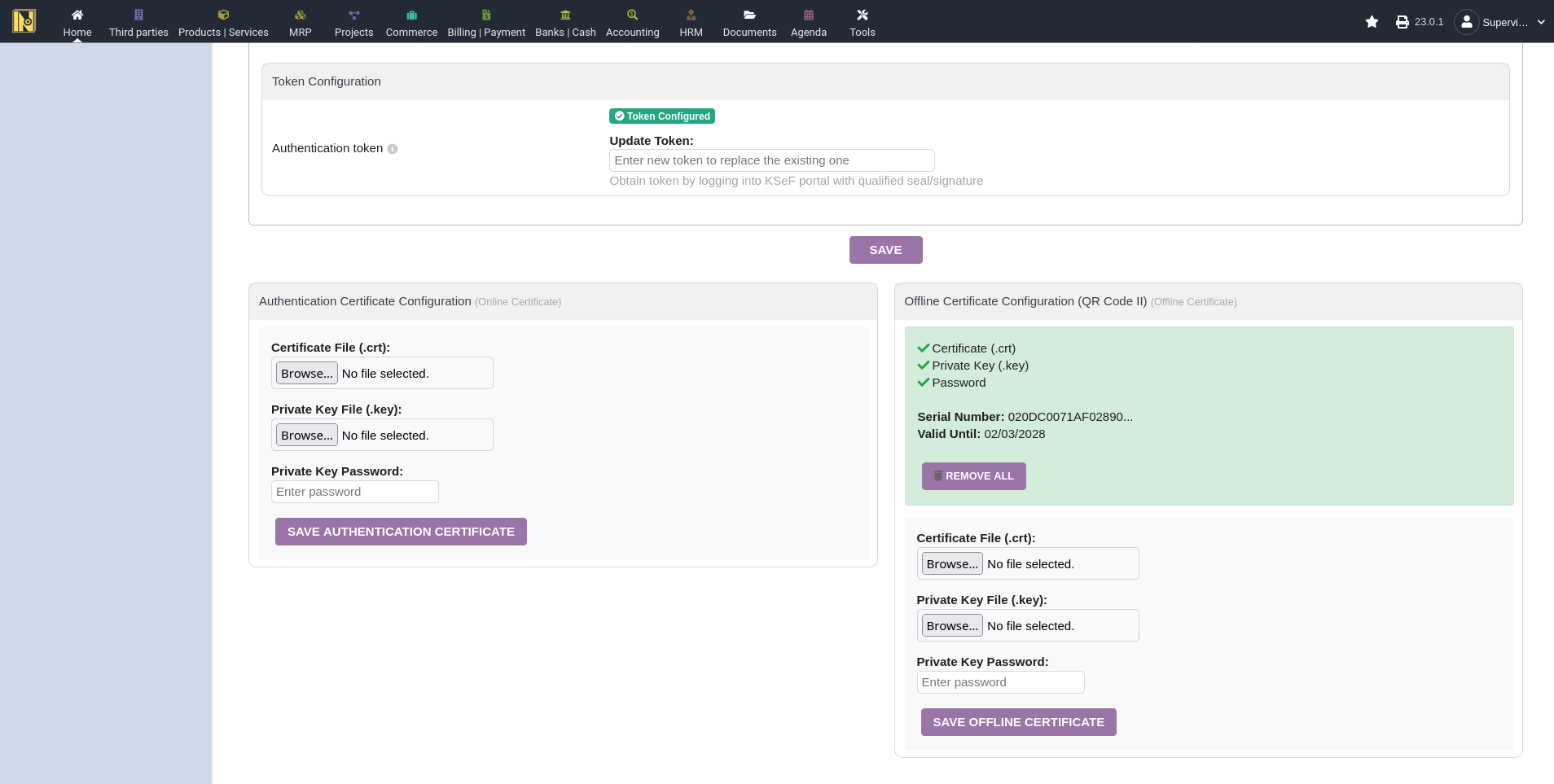This screenshot has width=1554, height=784.
Task: Click the Dolibarr logo icon
Action: (x=24, y=21)
